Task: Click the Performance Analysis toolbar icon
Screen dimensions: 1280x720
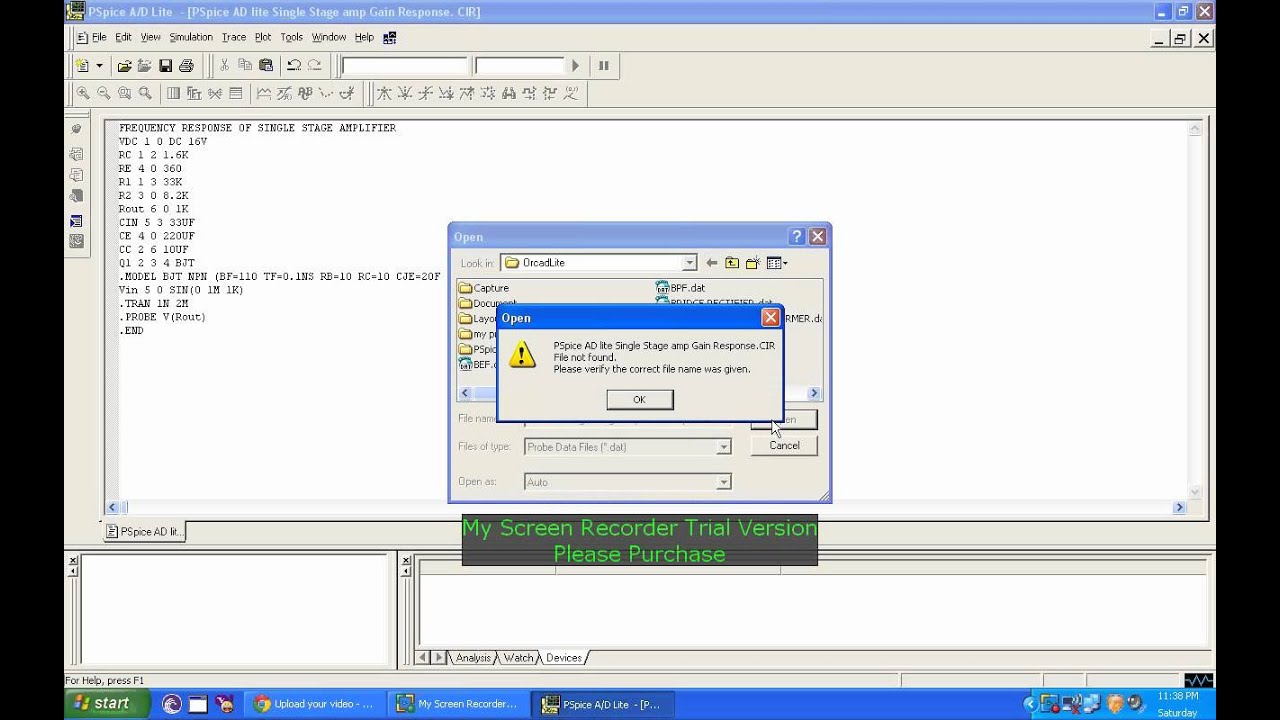Action: (x=215, y=94)
